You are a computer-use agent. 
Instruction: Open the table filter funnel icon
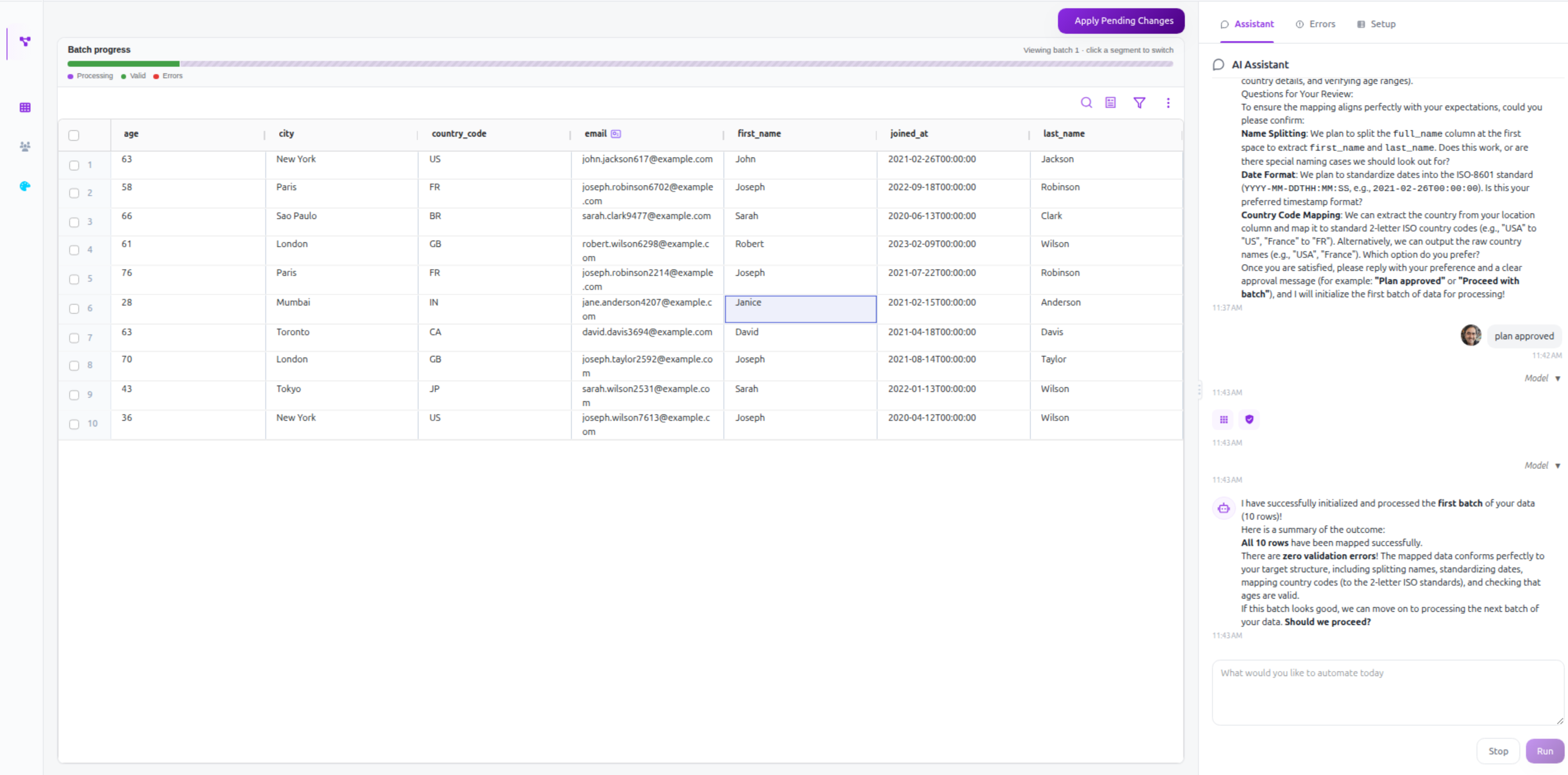1140,103
